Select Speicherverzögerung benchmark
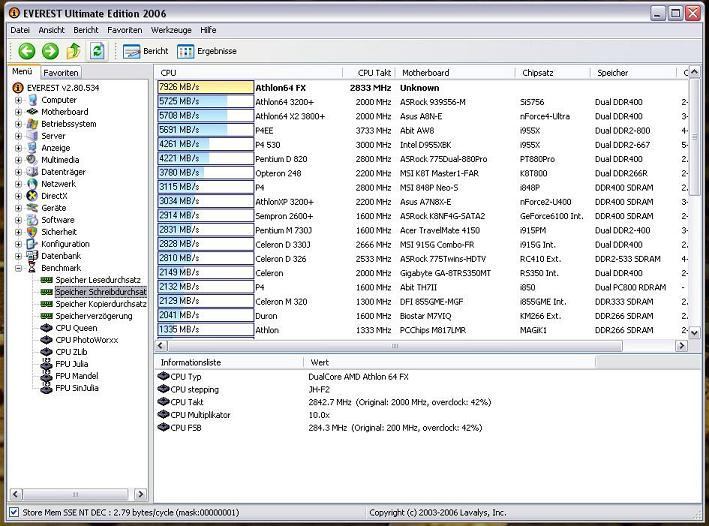The width and height of the screenshot is (709, 526). [x=94, y=316]
